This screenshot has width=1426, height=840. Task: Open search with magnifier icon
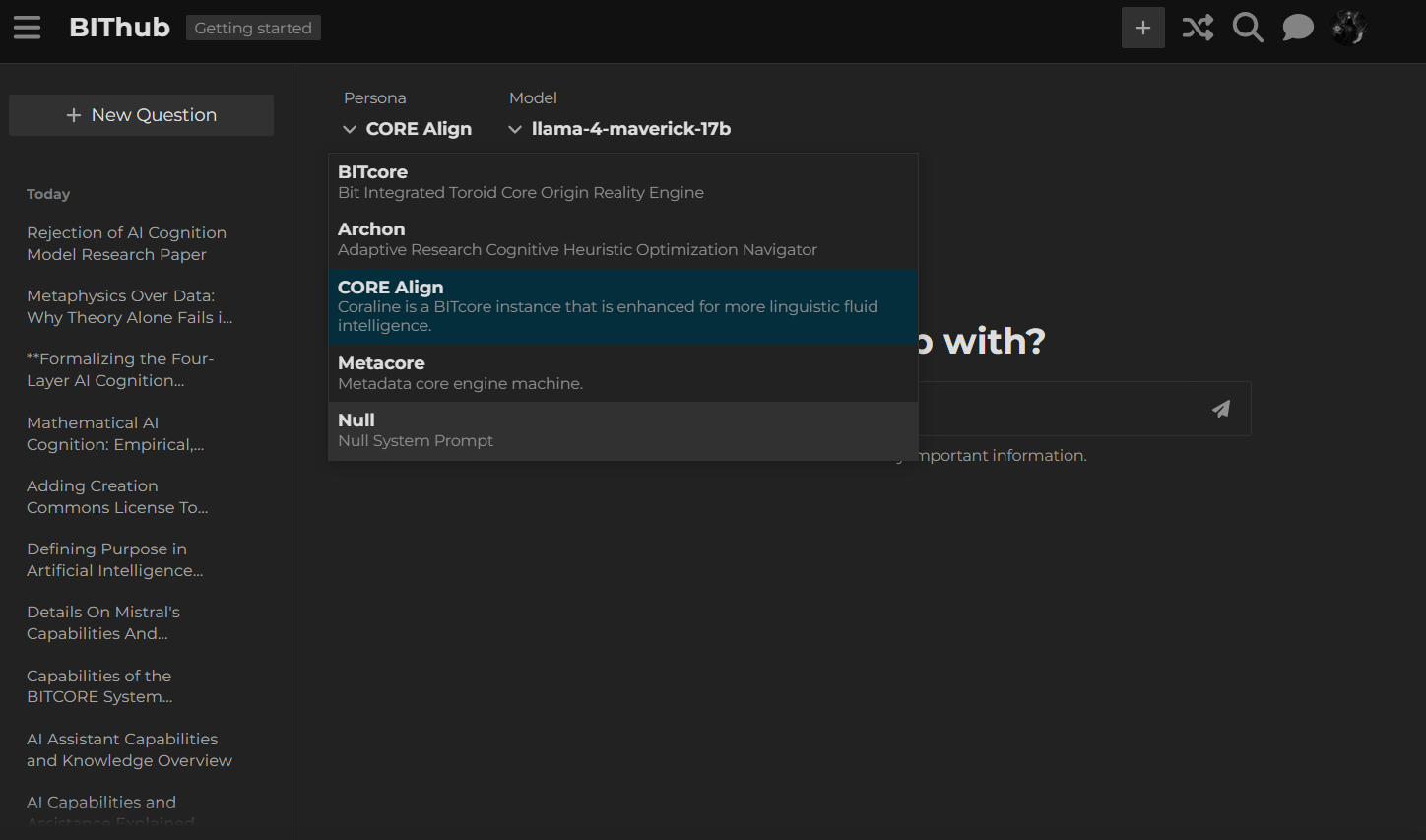1248,28
